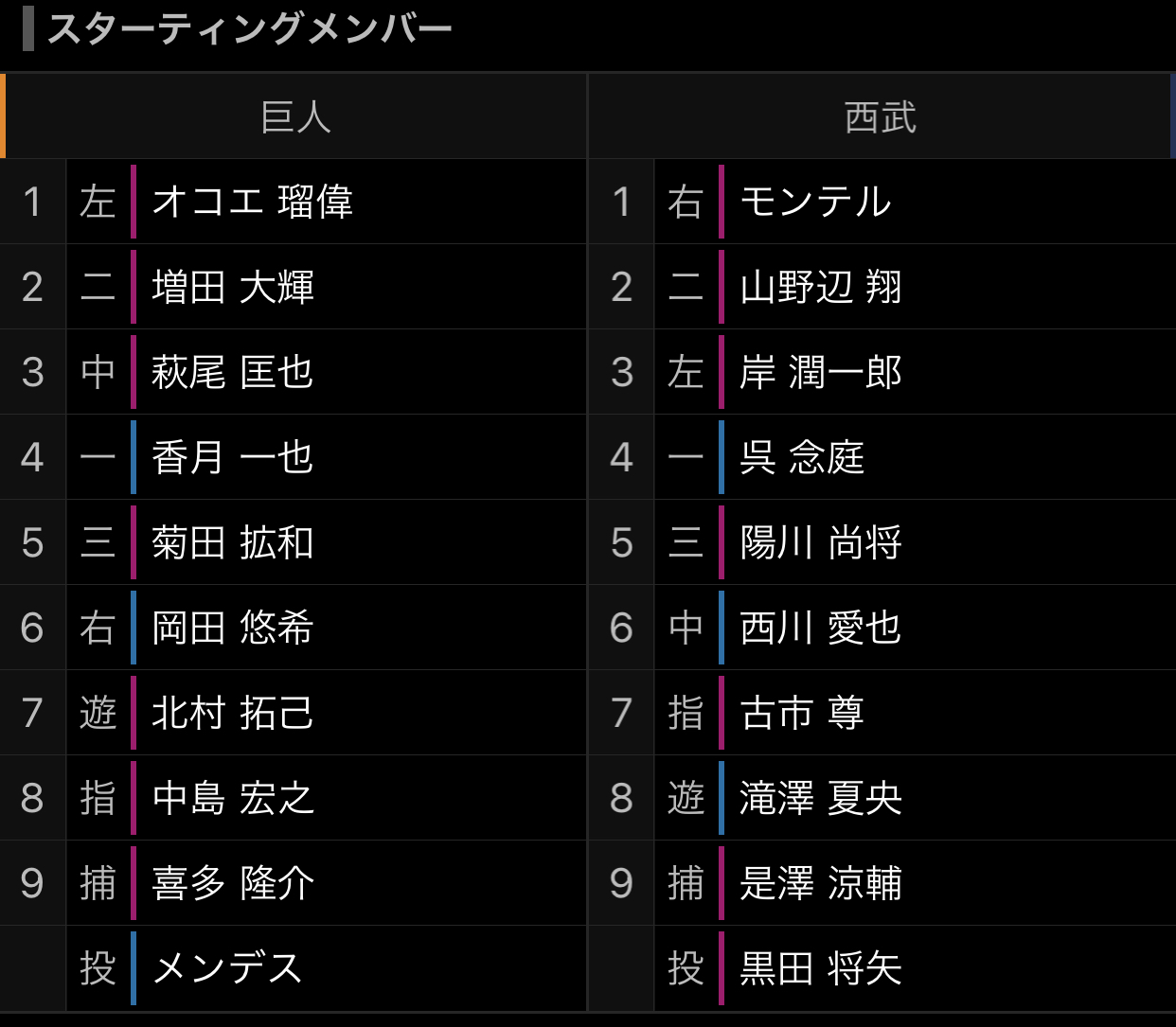The width and height of the screenshot is (1176, 1027).
Task: Tap Seibu first baseman 呉 念庭
Action: point(802,457)
